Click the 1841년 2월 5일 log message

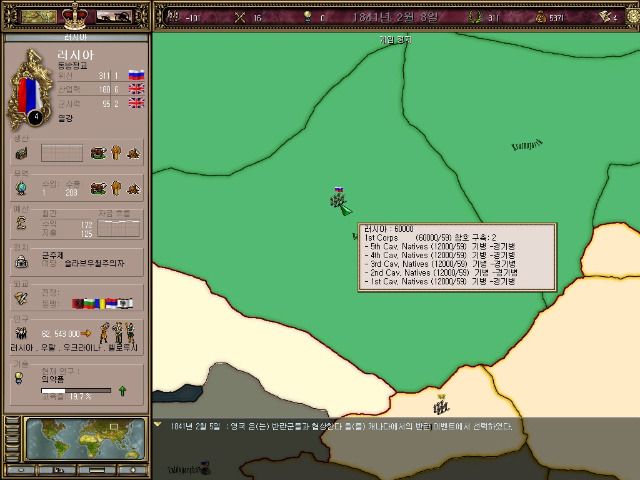tap(341, 427)
